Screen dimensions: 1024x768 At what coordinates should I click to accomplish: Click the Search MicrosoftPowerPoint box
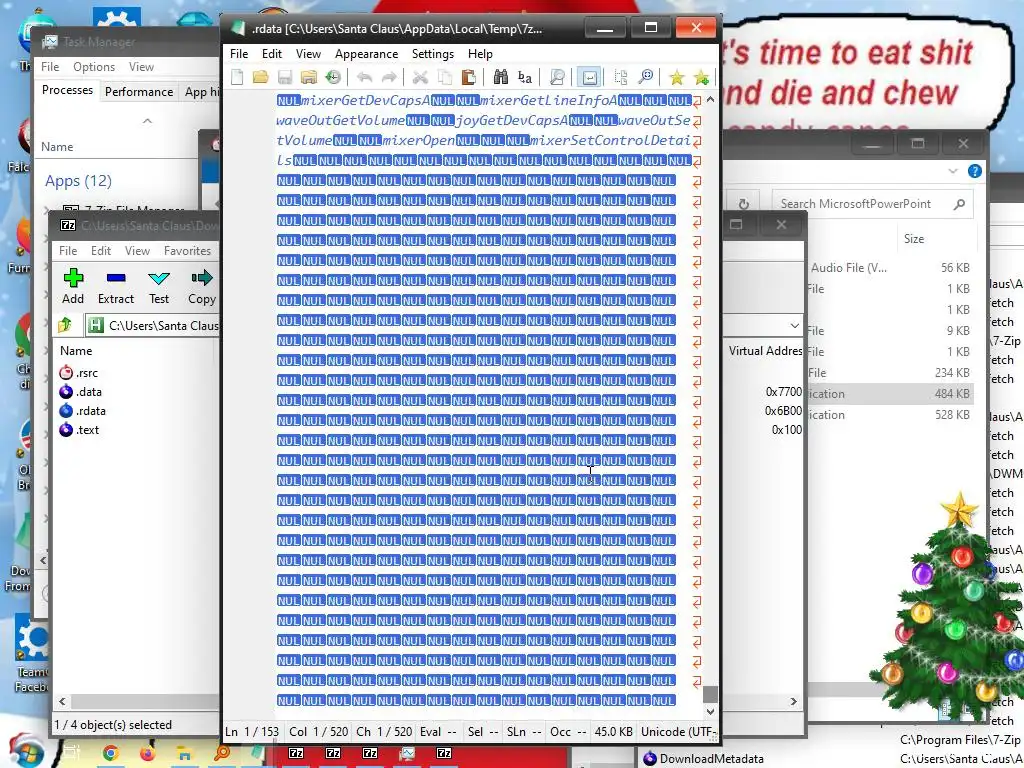coord(871,204)
